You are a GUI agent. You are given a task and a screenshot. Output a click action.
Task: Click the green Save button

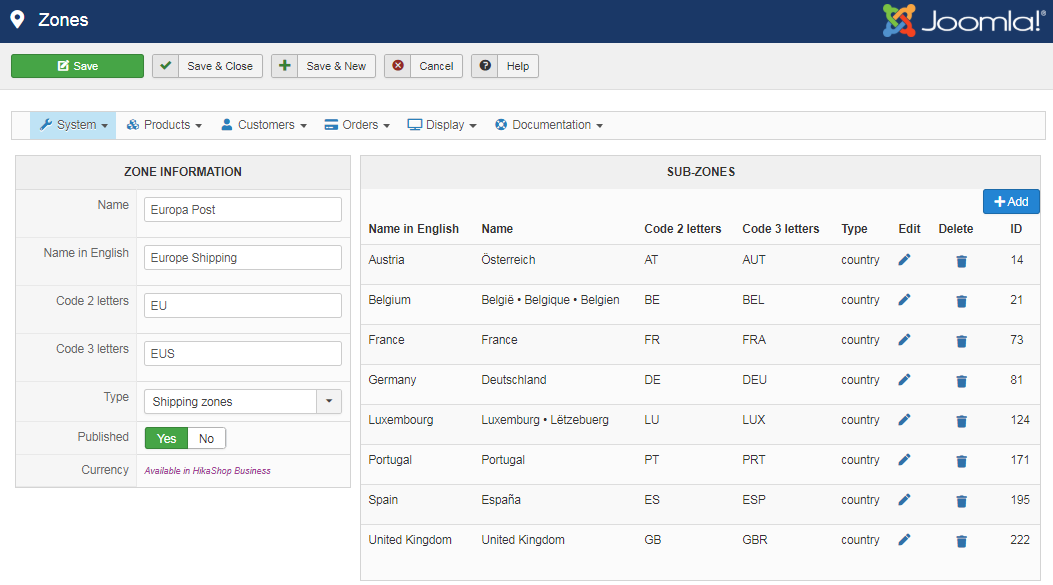(x=77, y=66)
